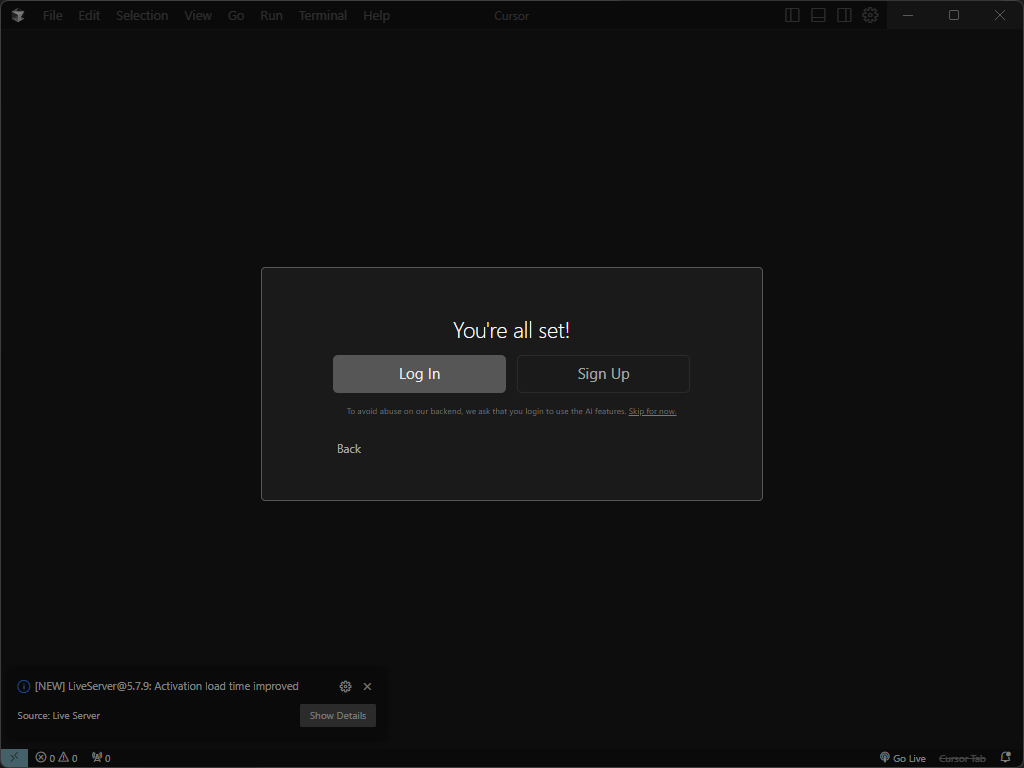Click the Show Details button
Viewport: 1024px width, 768px height.
pyautogui.click(x=338, y=715)
